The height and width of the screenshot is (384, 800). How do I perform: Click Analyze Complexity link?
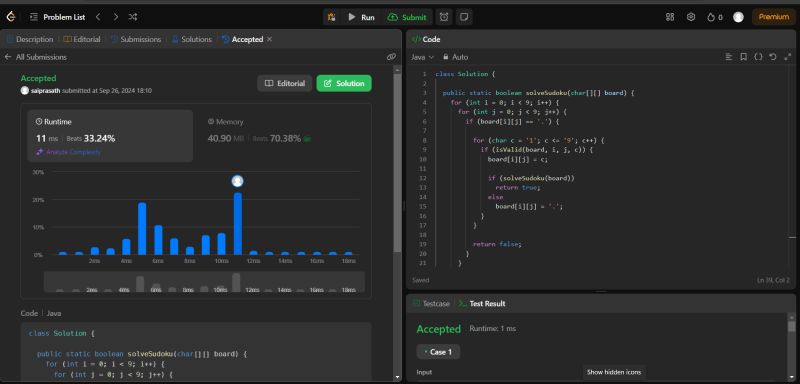click(69, 152)
